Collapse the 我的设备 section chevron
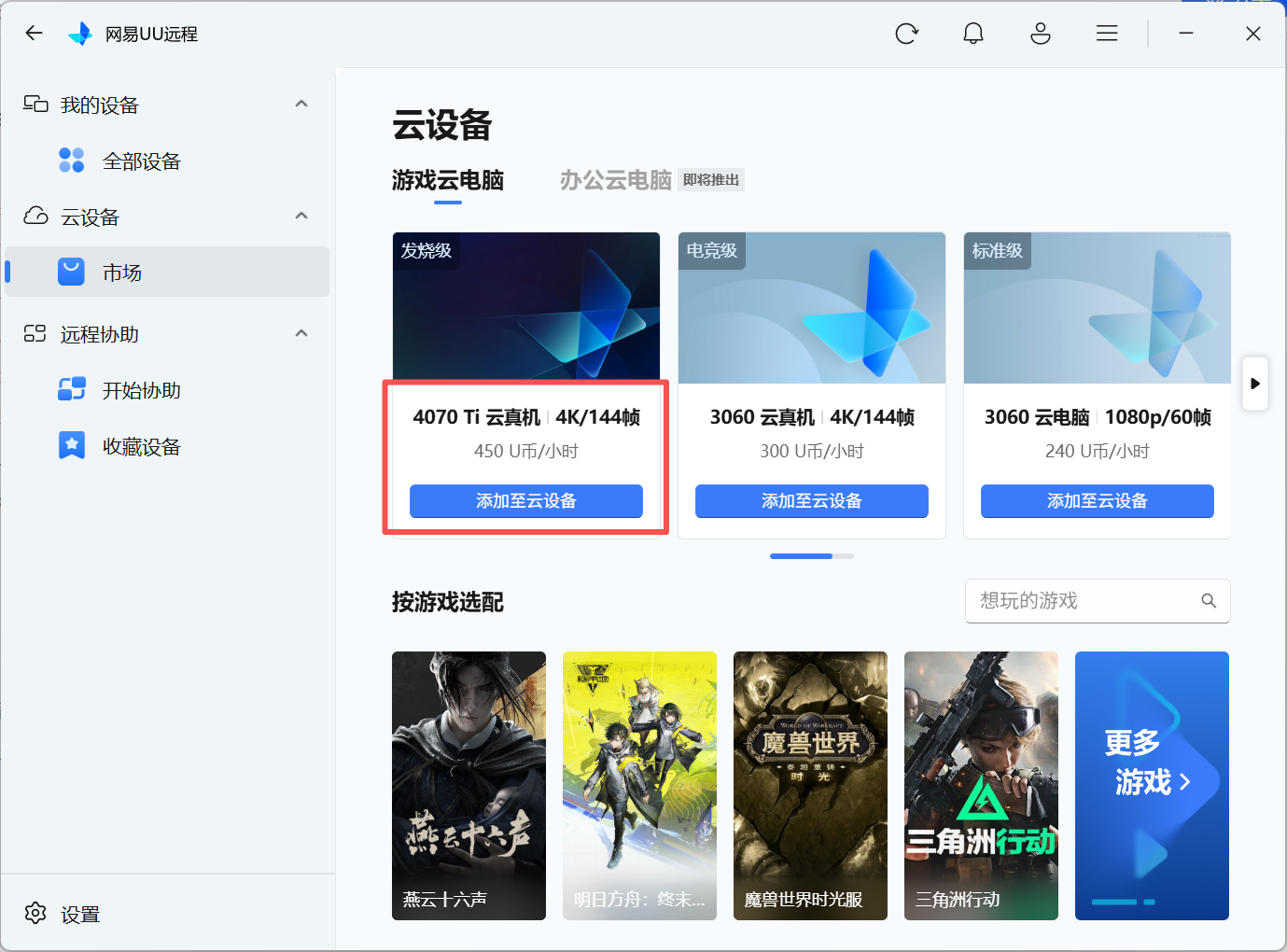Viewport: 1287px width, 952px height. [301, 104]
